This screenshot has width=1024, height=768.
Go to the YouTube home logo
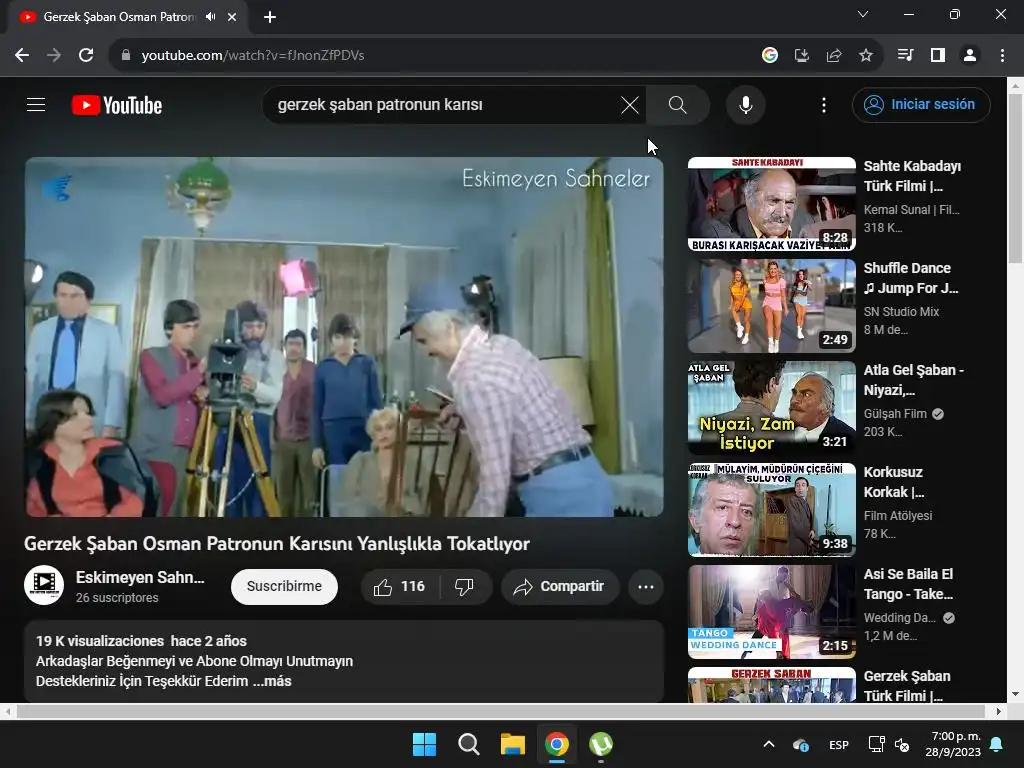pos(117,105)
